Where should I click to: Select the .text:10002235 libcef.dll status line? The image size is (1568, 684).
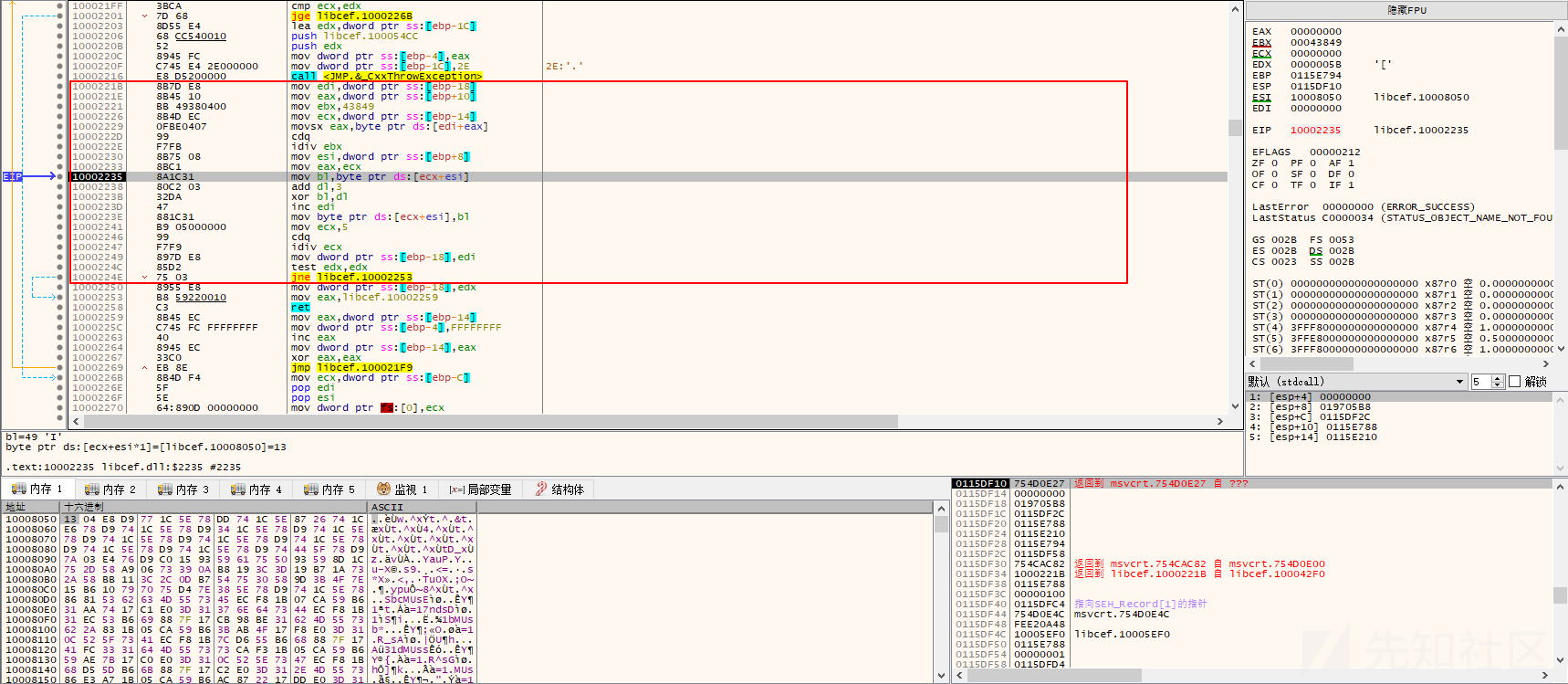click(122, 467)
